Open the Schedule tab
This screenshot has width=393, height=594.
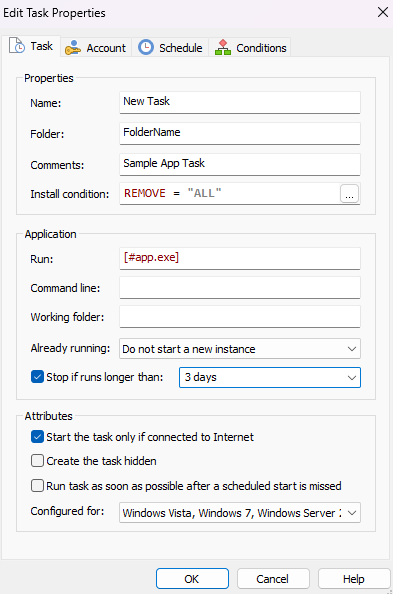[170, 48]
